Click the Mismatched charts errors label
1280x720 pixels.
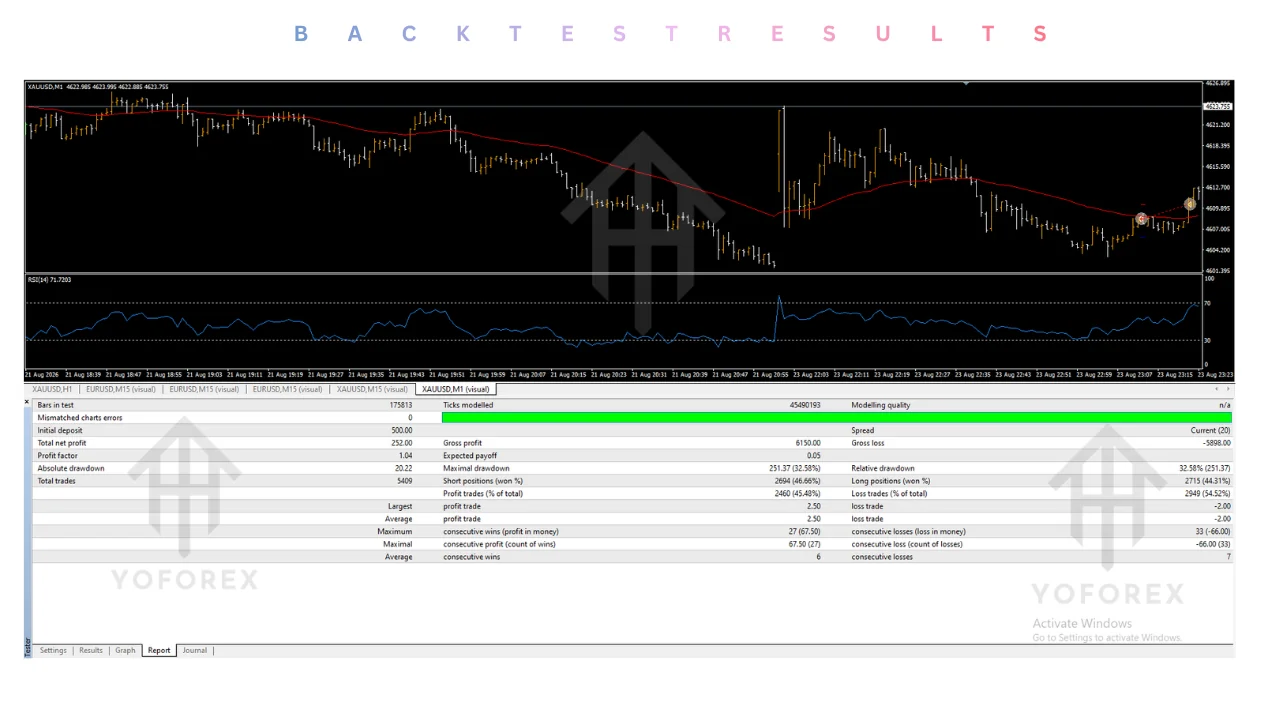pyautogui.click(x=80, y=417)
